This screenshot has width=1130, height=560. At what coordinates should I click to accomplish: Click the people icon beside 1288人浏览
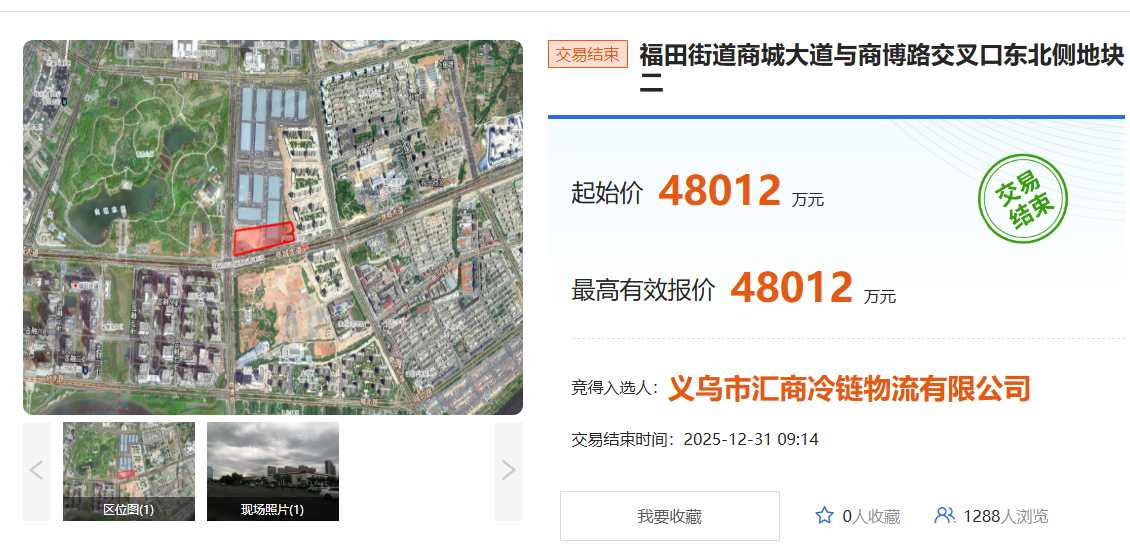click(x=944, y=516)
